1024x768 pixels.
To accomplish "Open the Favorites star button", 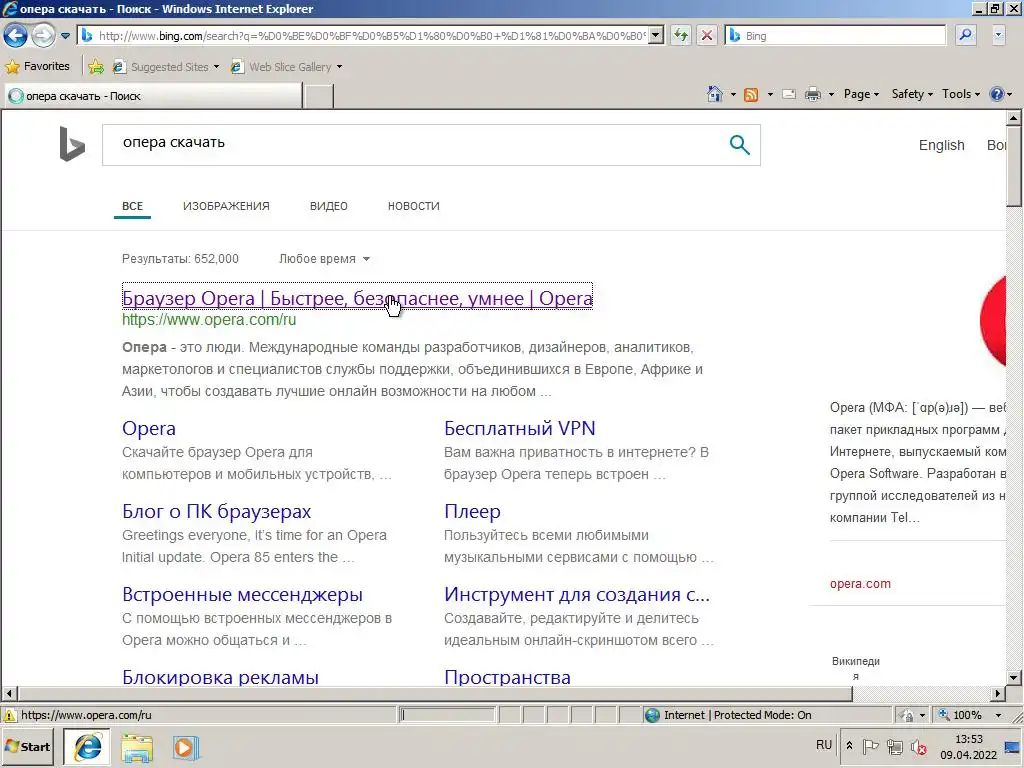I will [38, 67].
